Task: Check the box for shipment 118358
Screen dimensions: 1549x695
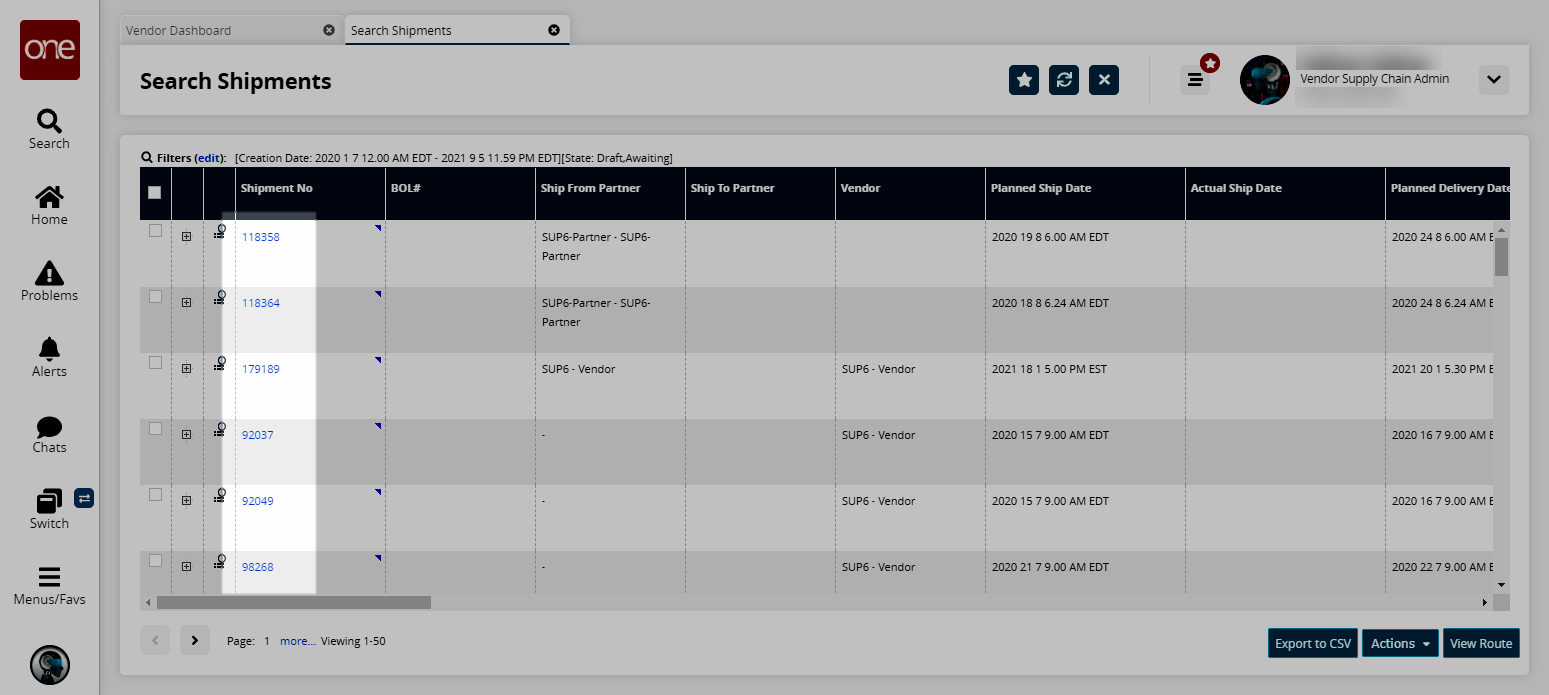Action: (155, 231)
